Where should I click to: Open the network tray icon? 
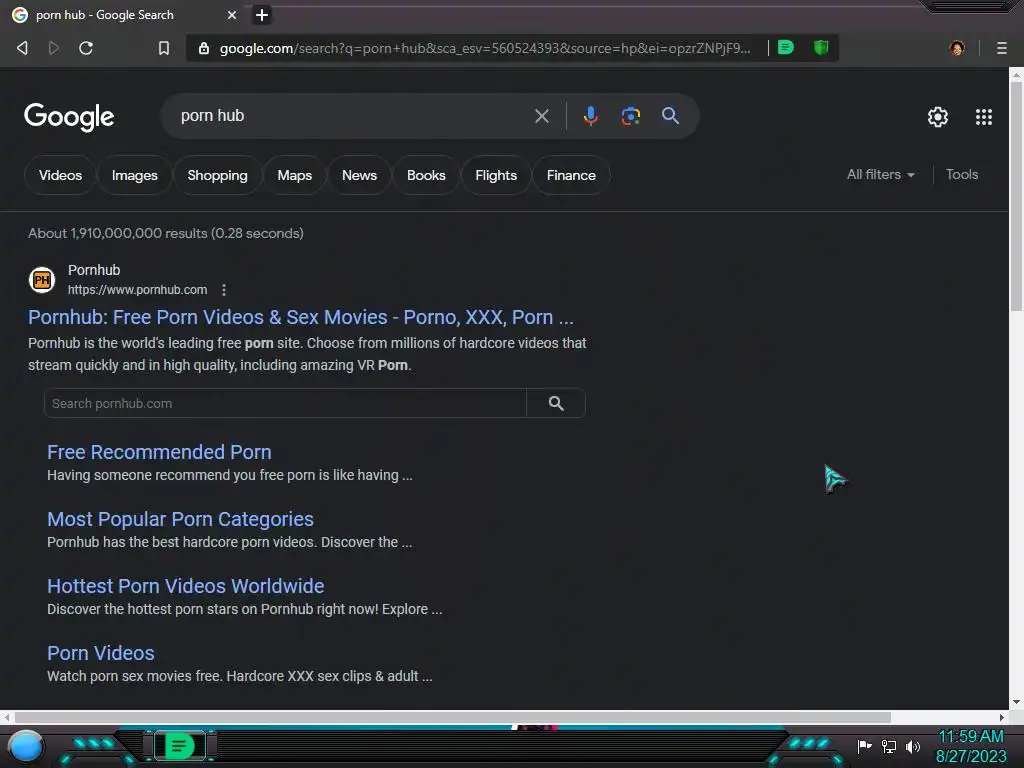point(889,746)
